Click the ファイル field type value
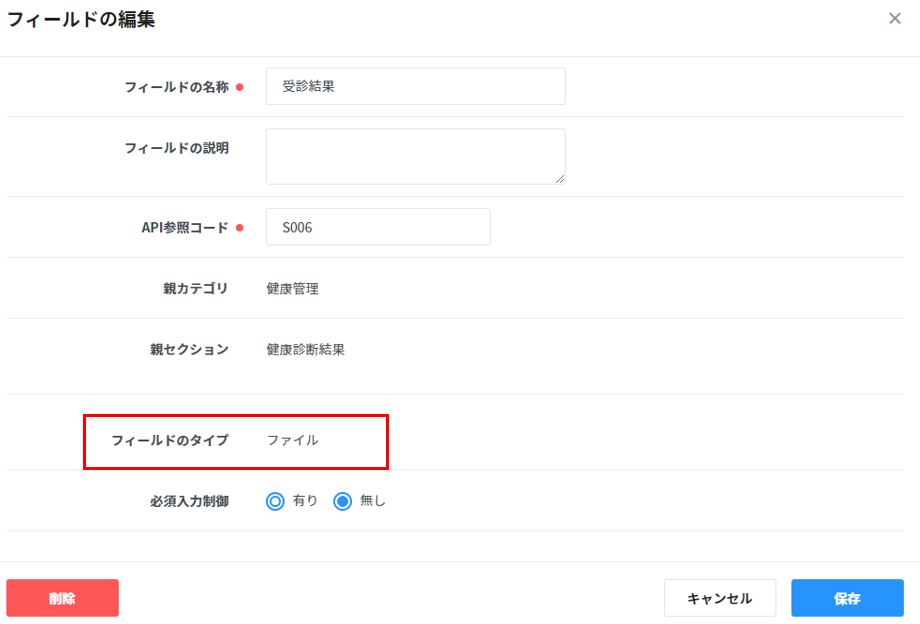Screen dimensions: 920x624 click(292, 440)
